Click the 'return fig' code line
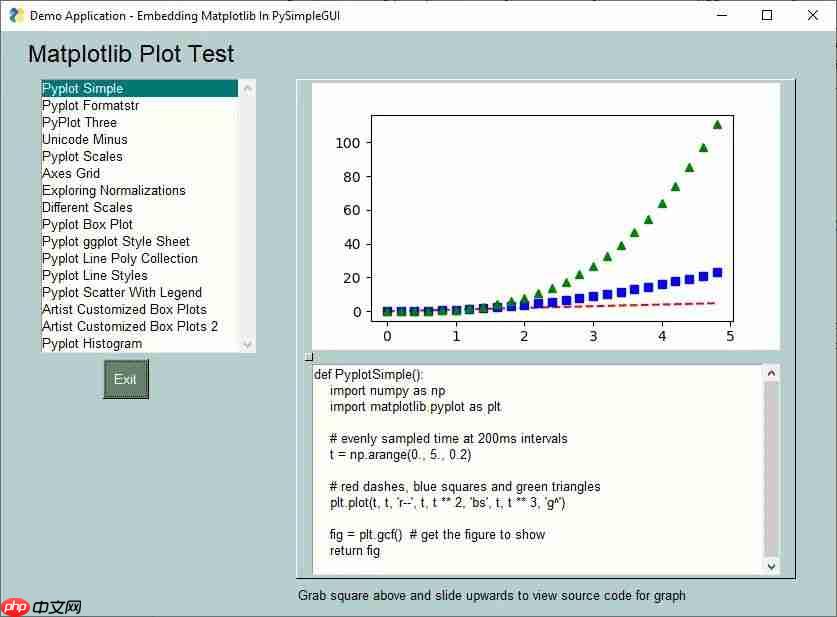Viewport: 837px width, 617px height. coord(355,550)
